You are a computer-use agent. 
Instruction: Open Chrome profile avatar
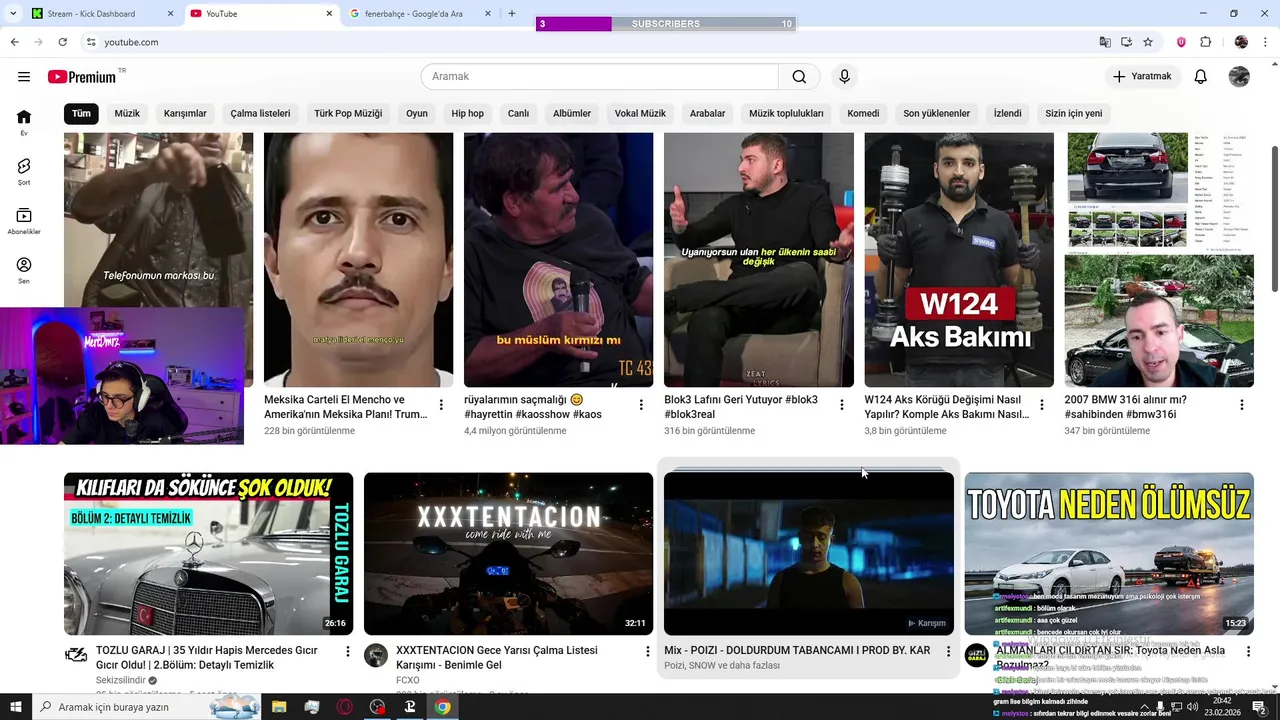tap(1241, 42)
